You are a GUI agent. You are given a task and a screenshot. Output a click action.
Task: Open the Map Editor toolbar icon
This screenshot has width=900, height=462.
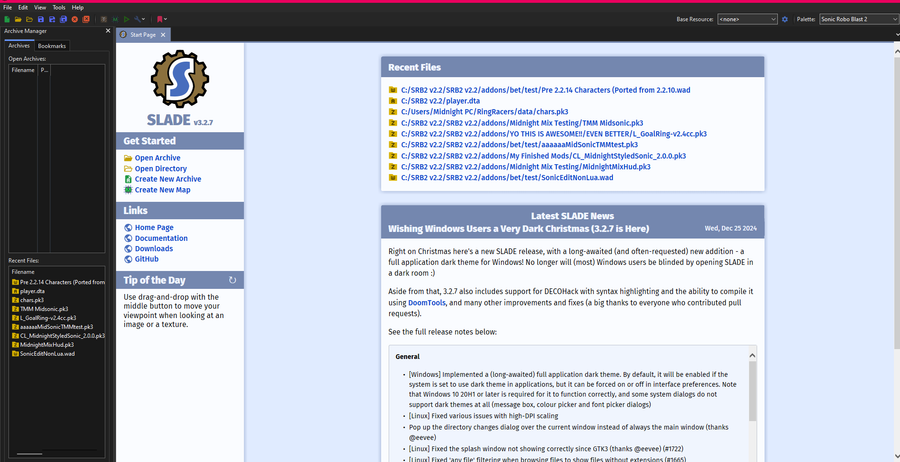[x=115, y=19]
